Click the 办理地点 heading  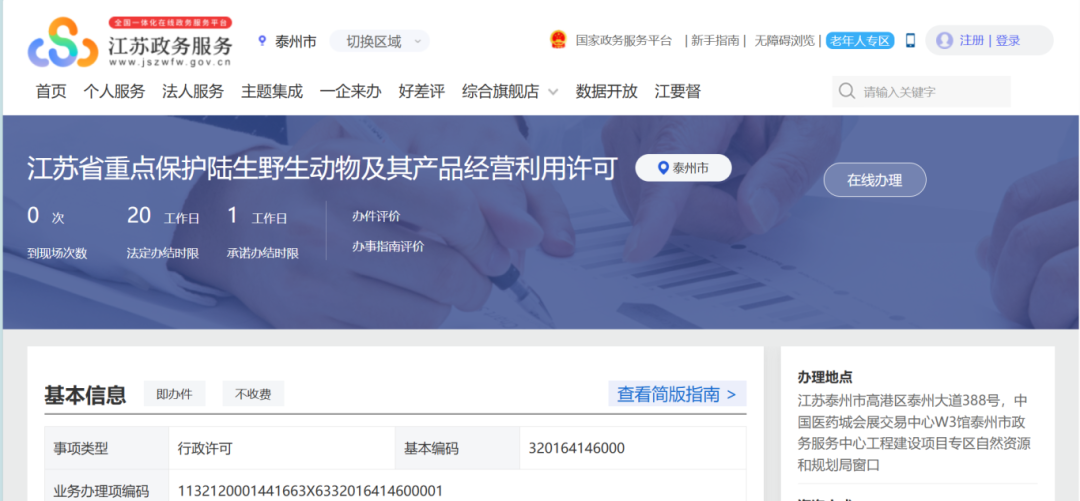point(824,377)
